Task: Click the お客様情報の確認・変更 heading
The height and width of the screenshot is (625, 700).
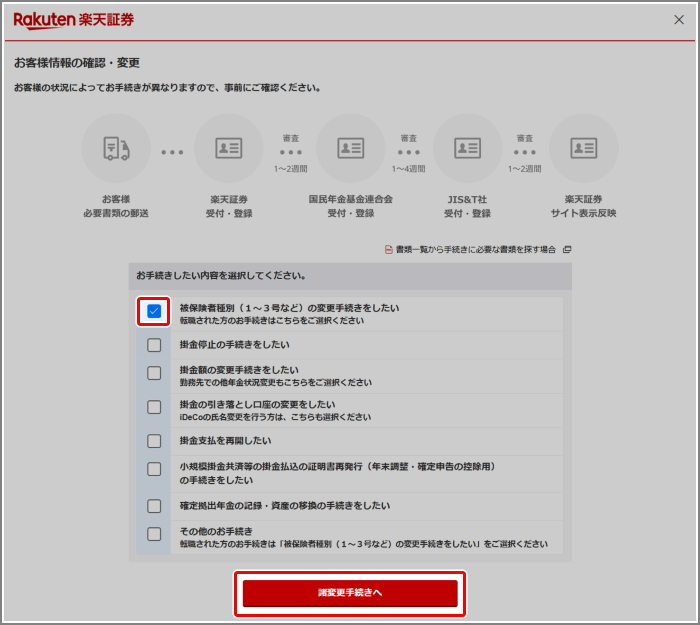Action: point(77,62)
